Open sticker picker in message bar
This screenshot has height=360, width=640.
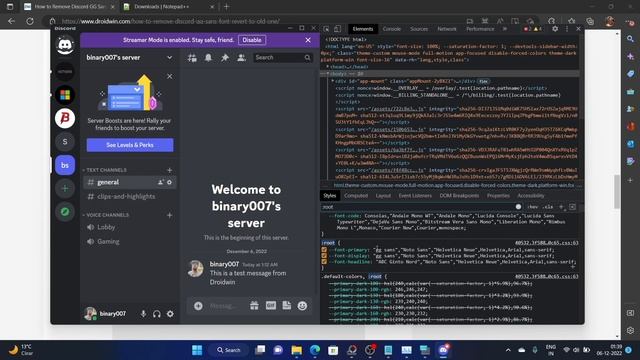287,306
